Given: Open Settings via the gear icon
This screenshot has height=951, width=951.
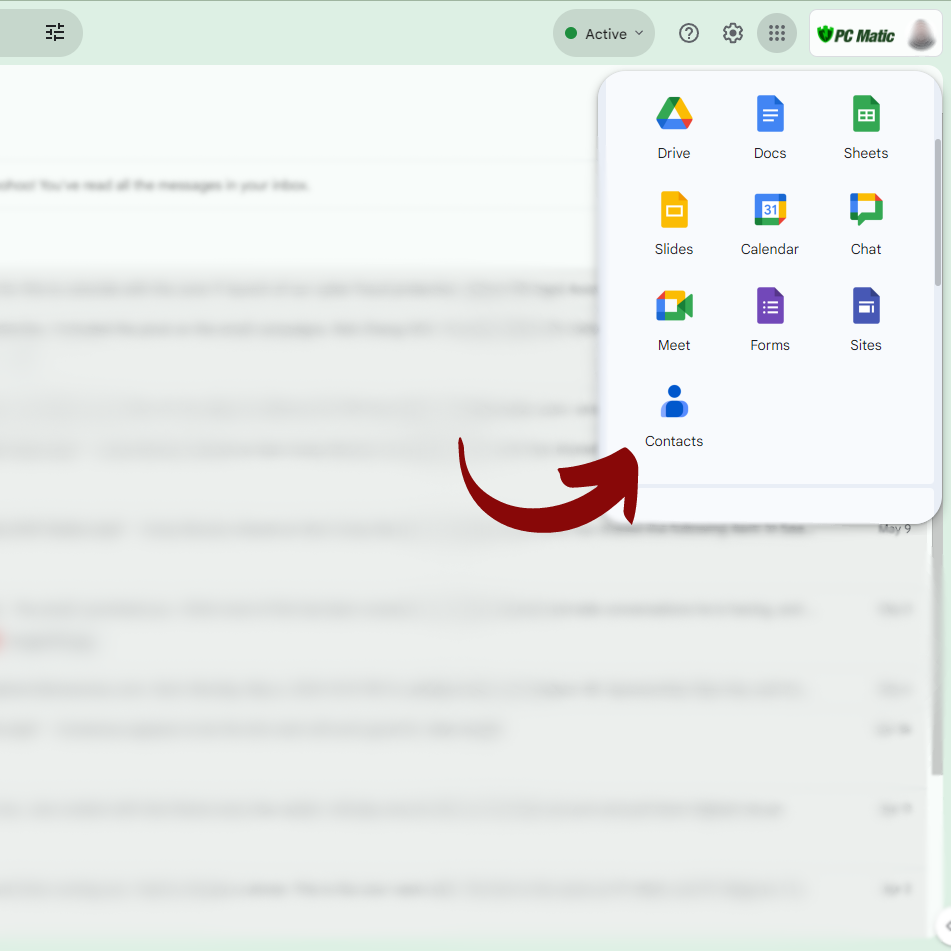Looking at the screenshot, I should (x=733, y=34).
